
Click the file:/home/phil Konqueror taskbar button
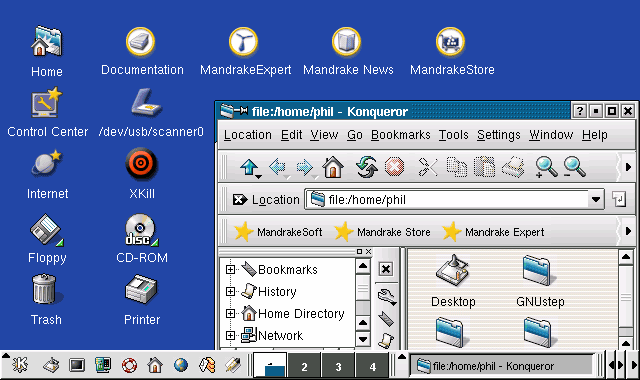coord(501,366)
